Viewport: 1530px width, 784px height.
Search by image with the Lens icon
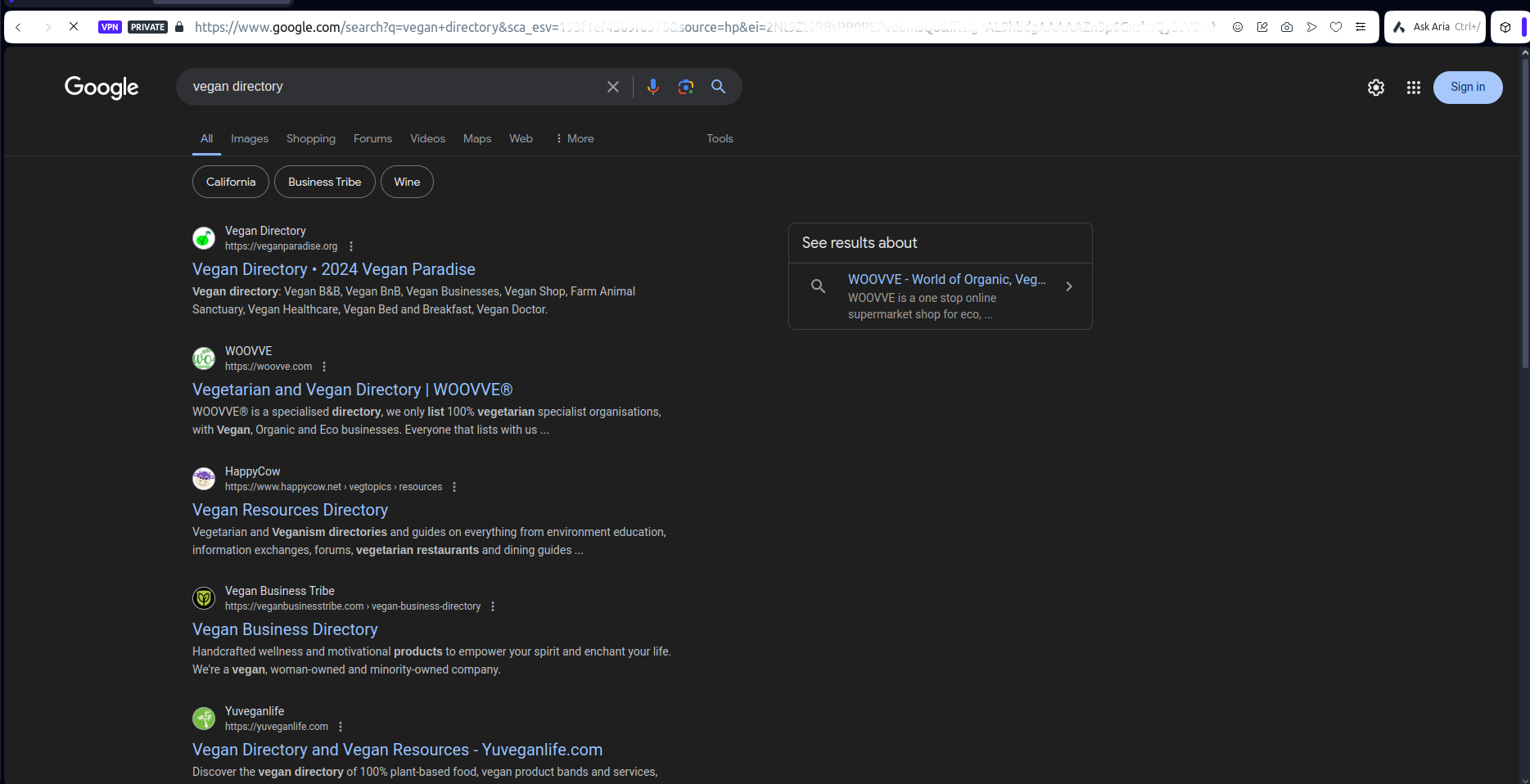coord(686,87)
